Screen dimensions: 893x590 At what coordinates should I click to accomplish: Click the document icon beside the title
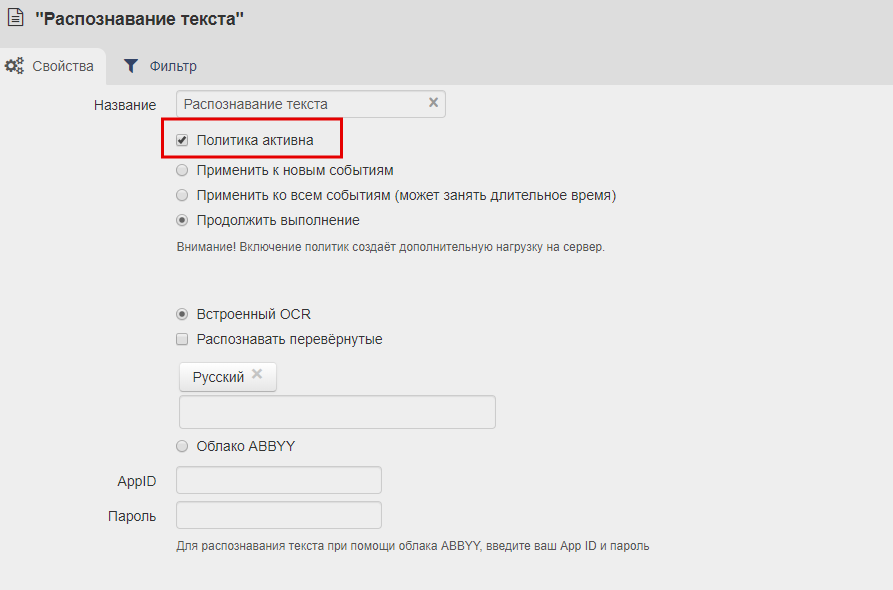(x=15, y=18)
